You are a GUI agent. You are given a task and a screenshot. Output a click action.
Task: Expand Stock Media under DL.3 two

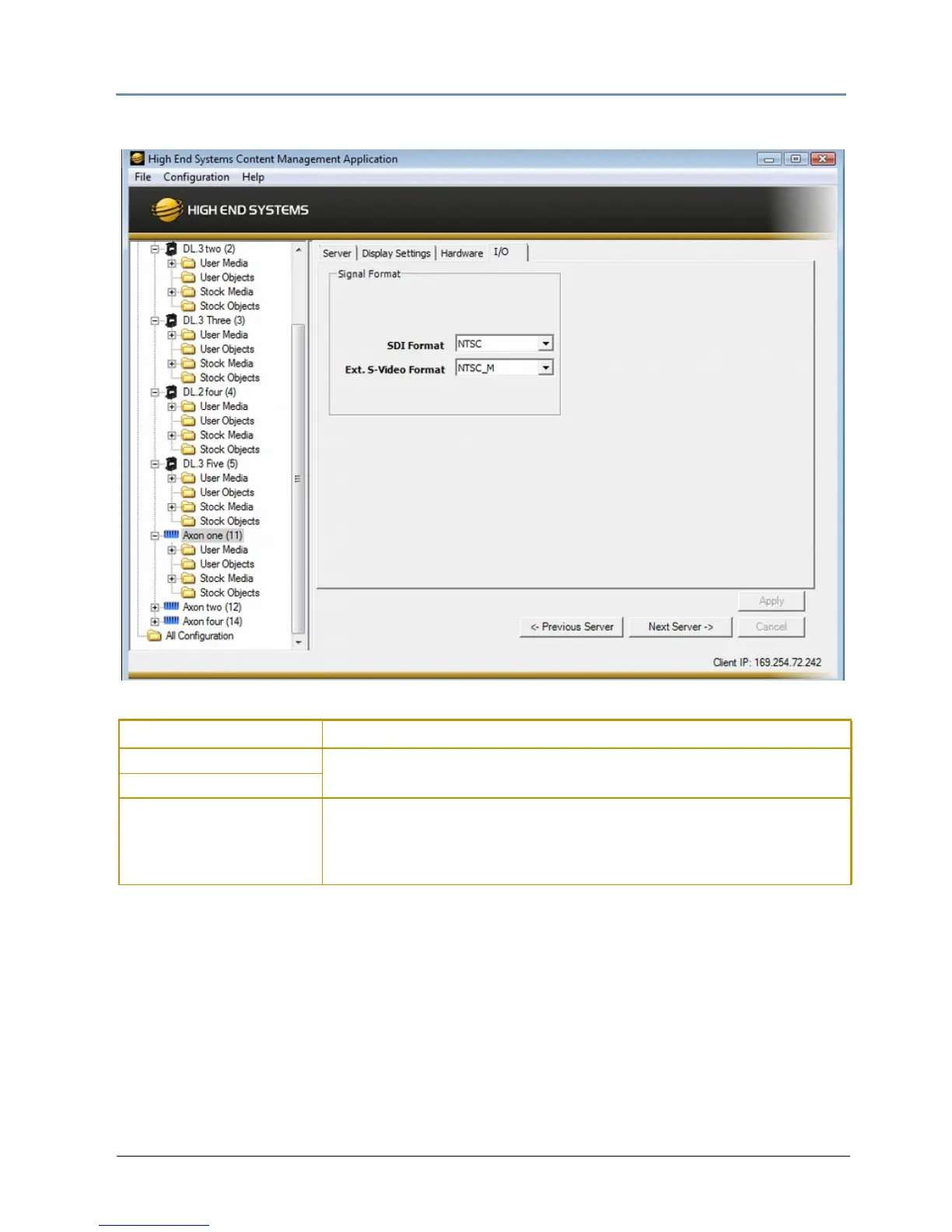172,292
